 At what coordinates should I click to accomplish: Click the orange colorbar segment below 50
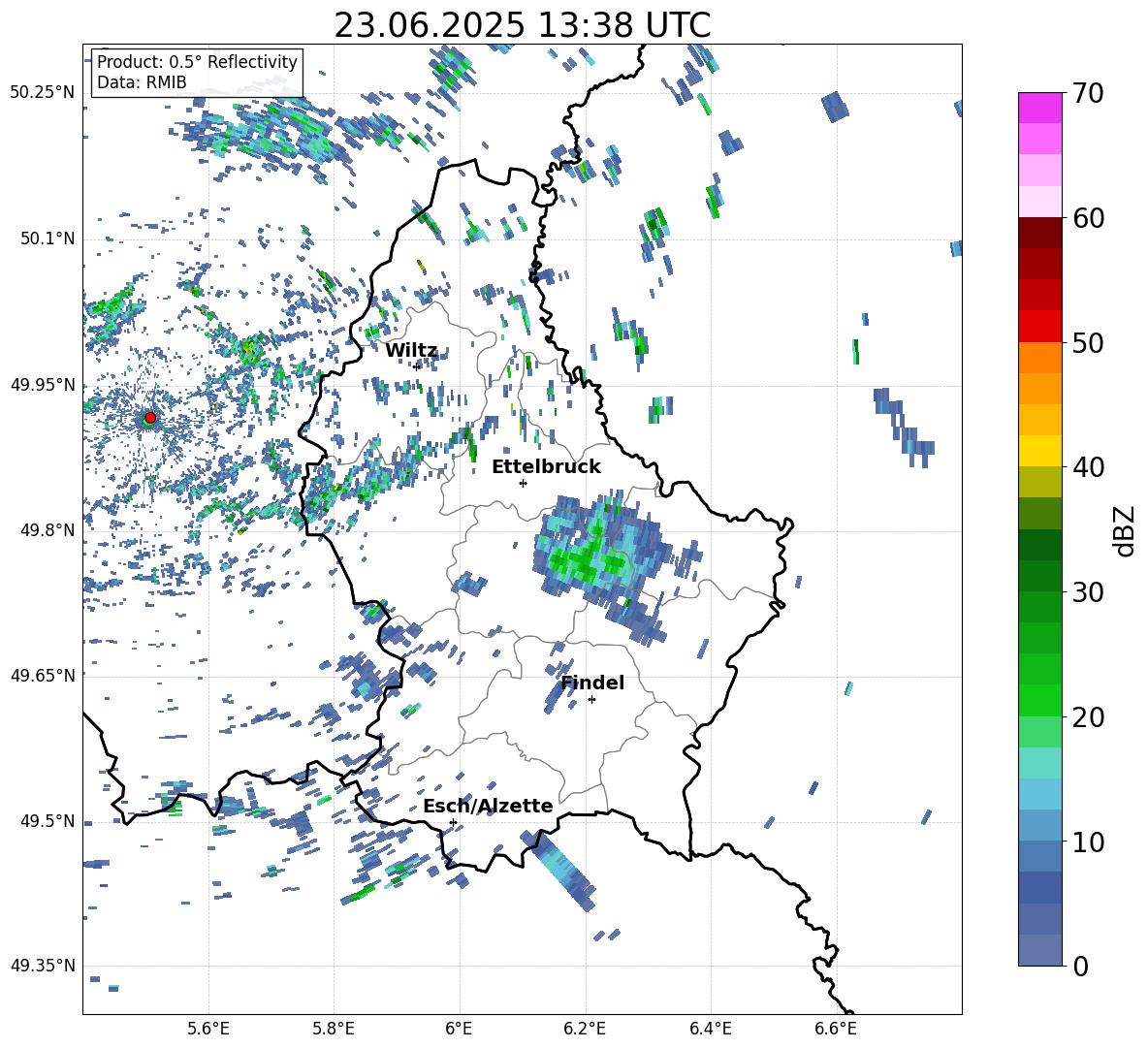pyautogui.click(x=1039, y=358)
